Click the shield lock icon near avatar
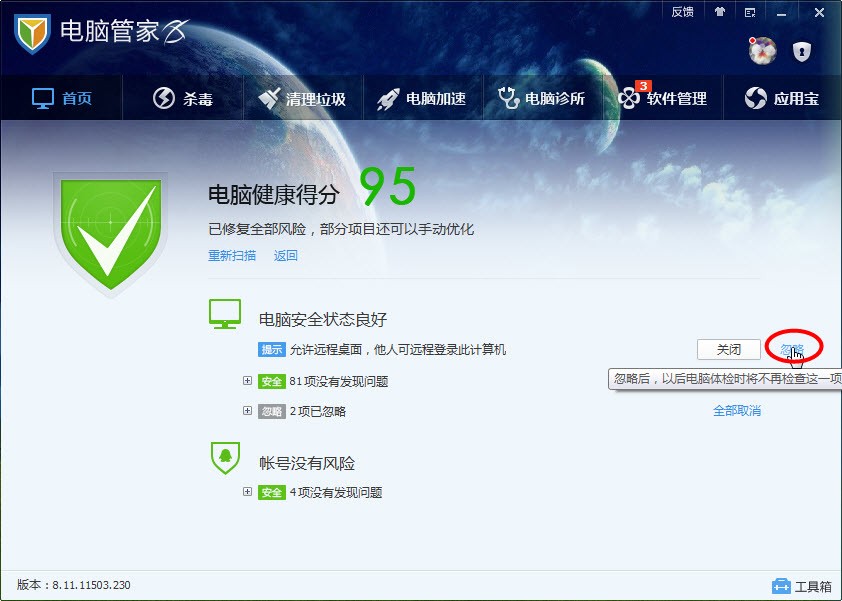 [801, 52]
